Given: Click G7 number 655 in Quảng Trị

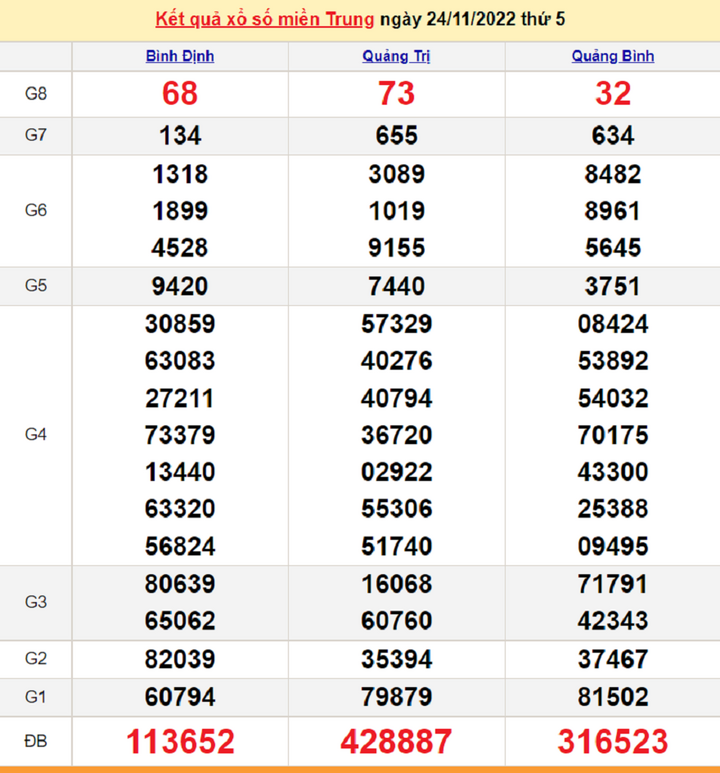Looking at the screenshot, I should tap(396, 136).
